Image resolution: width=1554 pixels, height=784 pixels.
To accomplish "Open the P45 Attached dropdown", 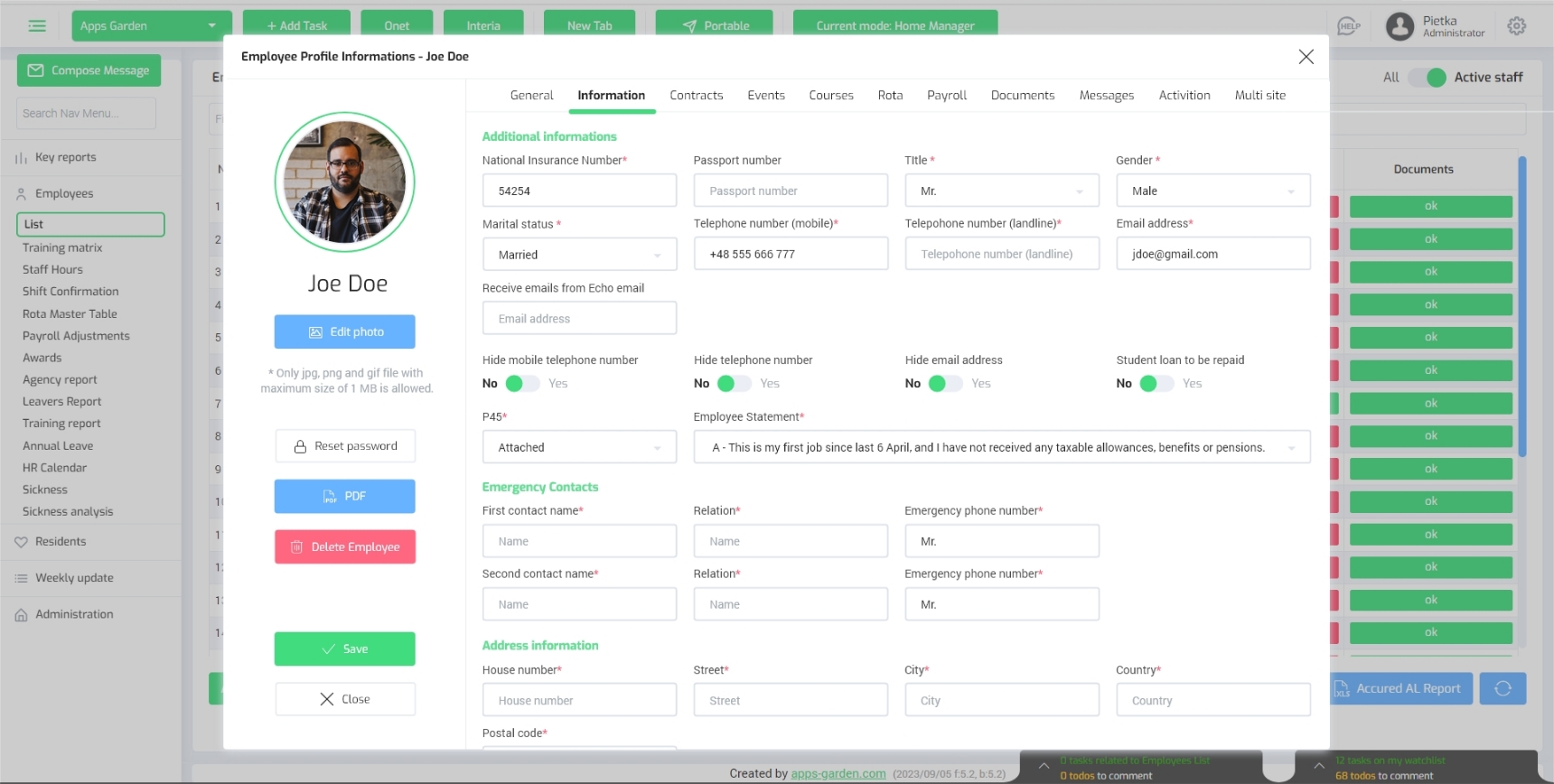I will [x=579, y=447].
